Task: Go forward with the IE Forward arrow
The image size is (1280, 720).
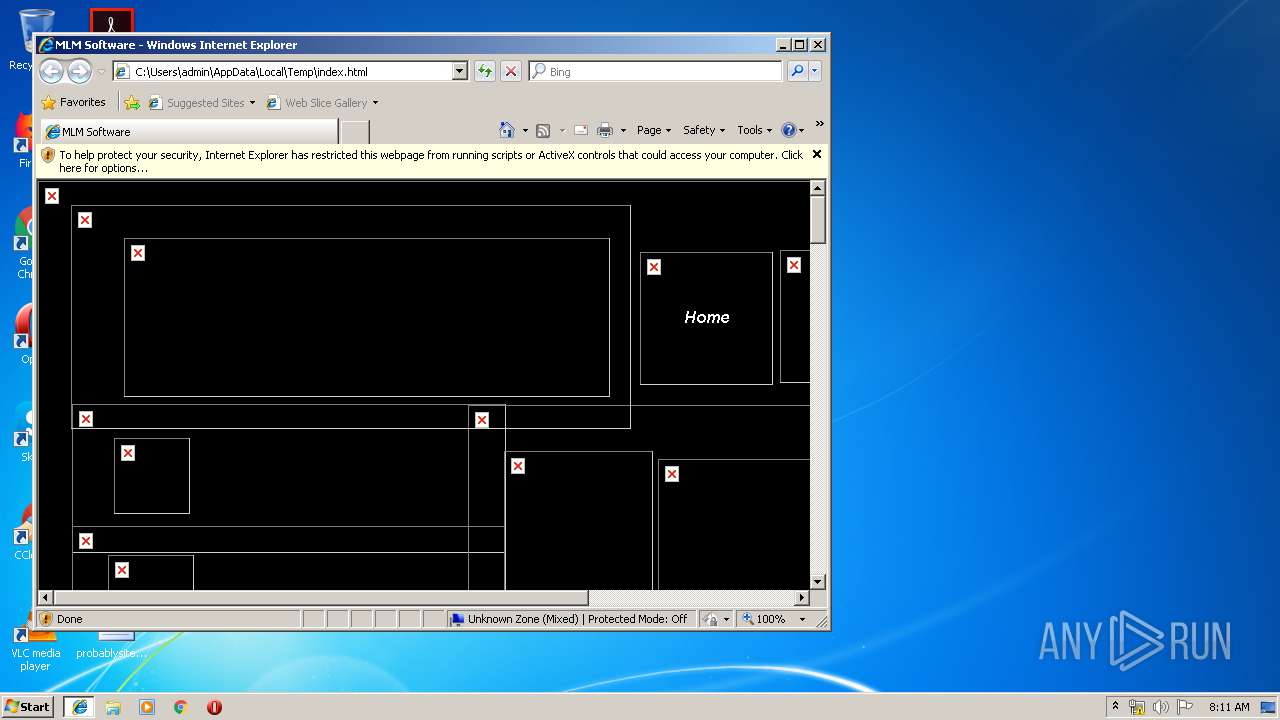Action: pyautogui.click(x=79, y=71)
